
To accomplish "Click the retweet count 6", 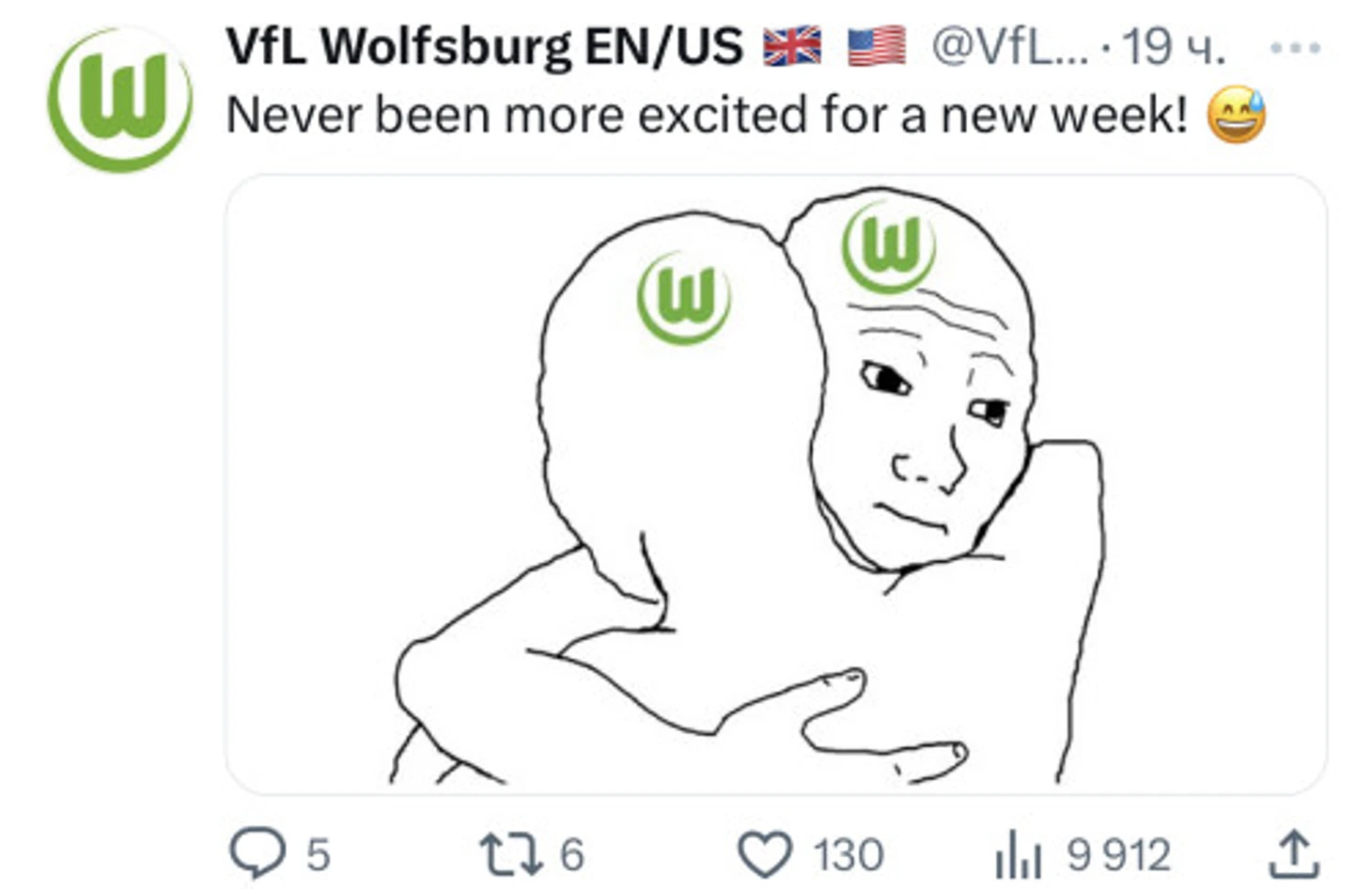I will 572,855.
